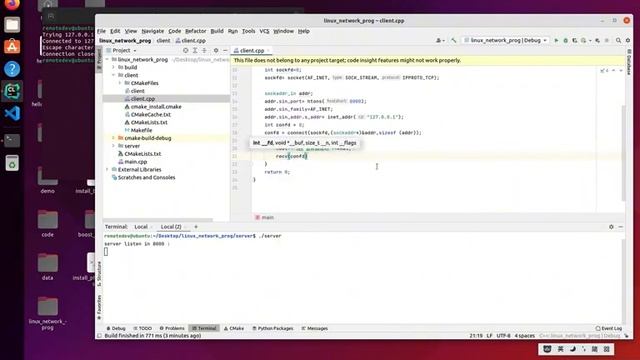Open Search Everywhere magnifier icon
The width and height of the screenshot is (640, 360).
click(619, 40)
